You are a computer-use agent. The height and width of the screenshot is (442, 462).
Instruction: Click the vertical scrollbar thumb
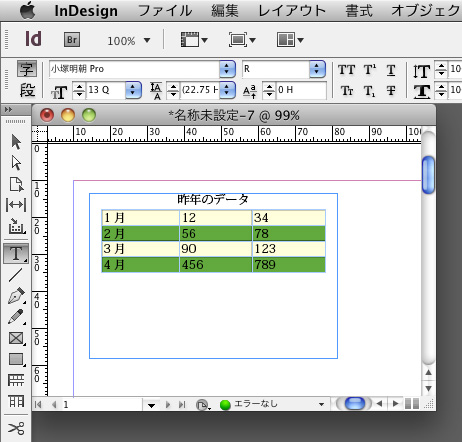(x=428, y=175)
